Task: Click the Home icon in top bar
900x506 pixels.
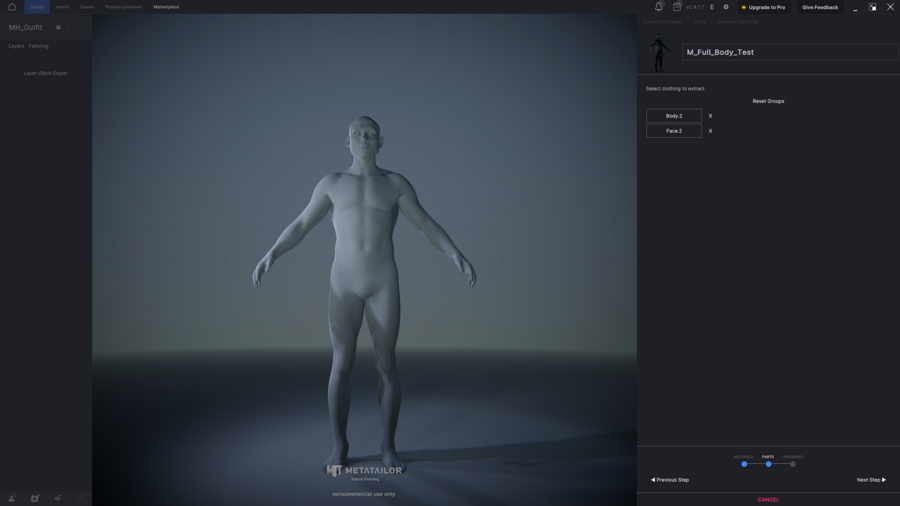Action: click(12, 7)
